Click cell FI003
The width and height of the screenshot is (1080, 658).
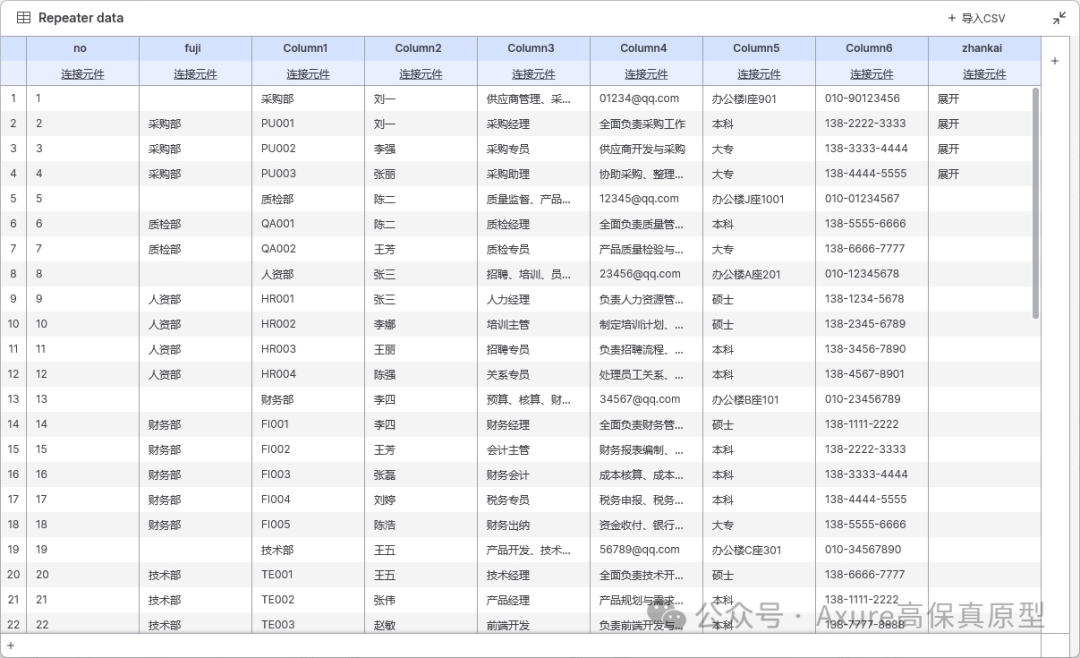[308, 475]
